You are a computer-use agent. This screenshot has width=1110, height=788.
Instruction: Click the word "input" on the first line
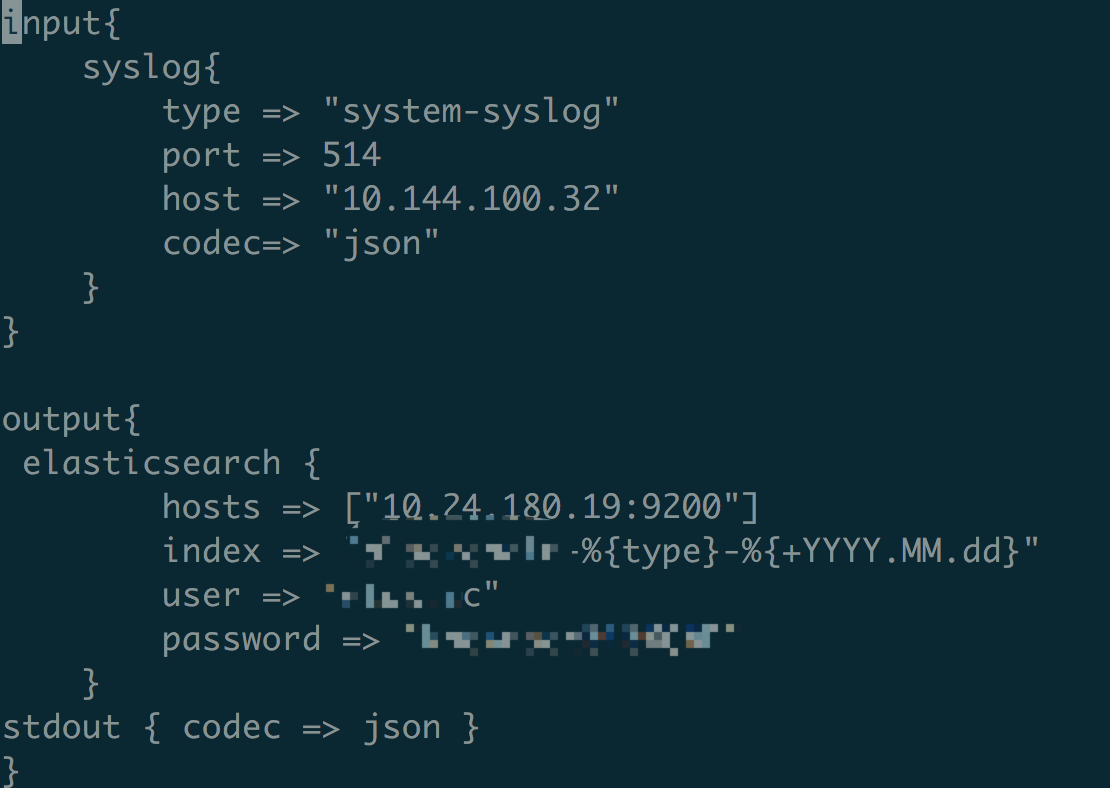coord(52,23)
